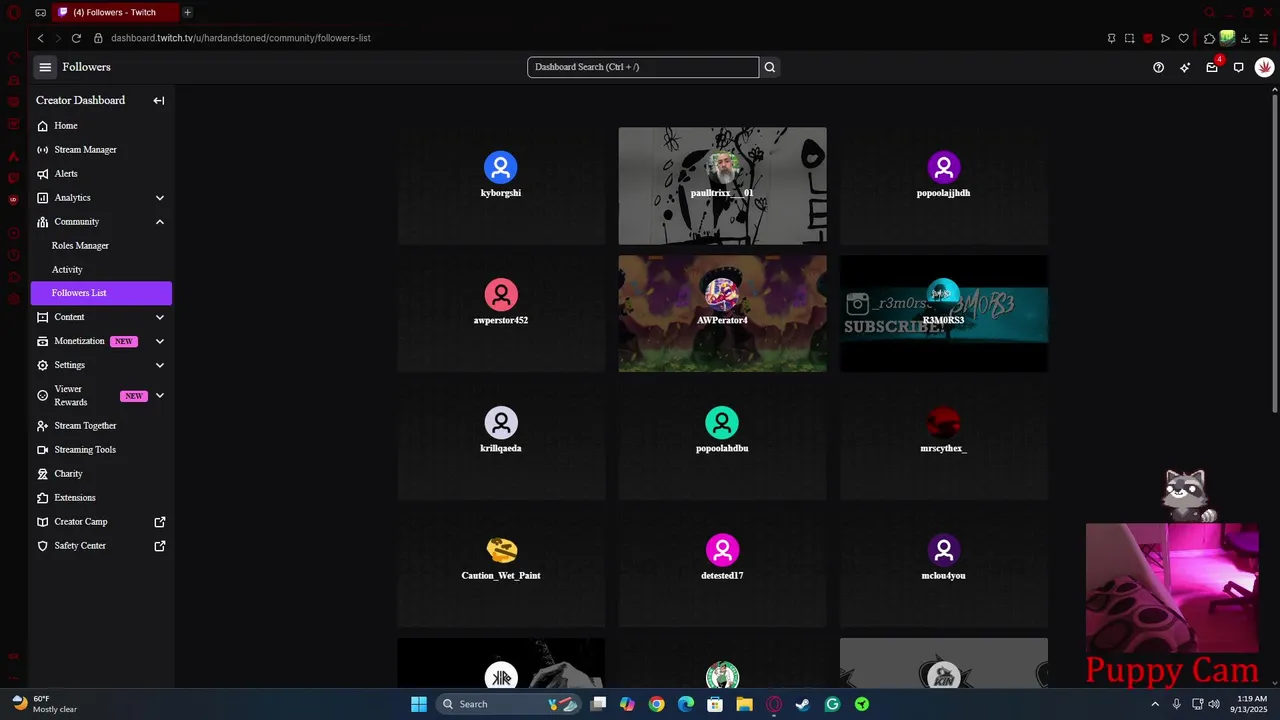Viewport: 1280px width, 720px height.
Task: Open detested17 follower card
Action: coord(722,569)
